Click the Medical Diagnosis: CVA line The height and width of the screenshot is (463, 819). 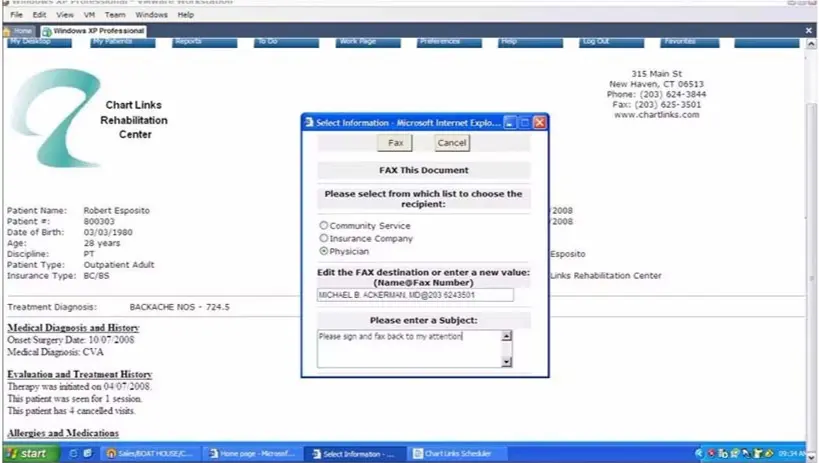(x=55, y=352)
